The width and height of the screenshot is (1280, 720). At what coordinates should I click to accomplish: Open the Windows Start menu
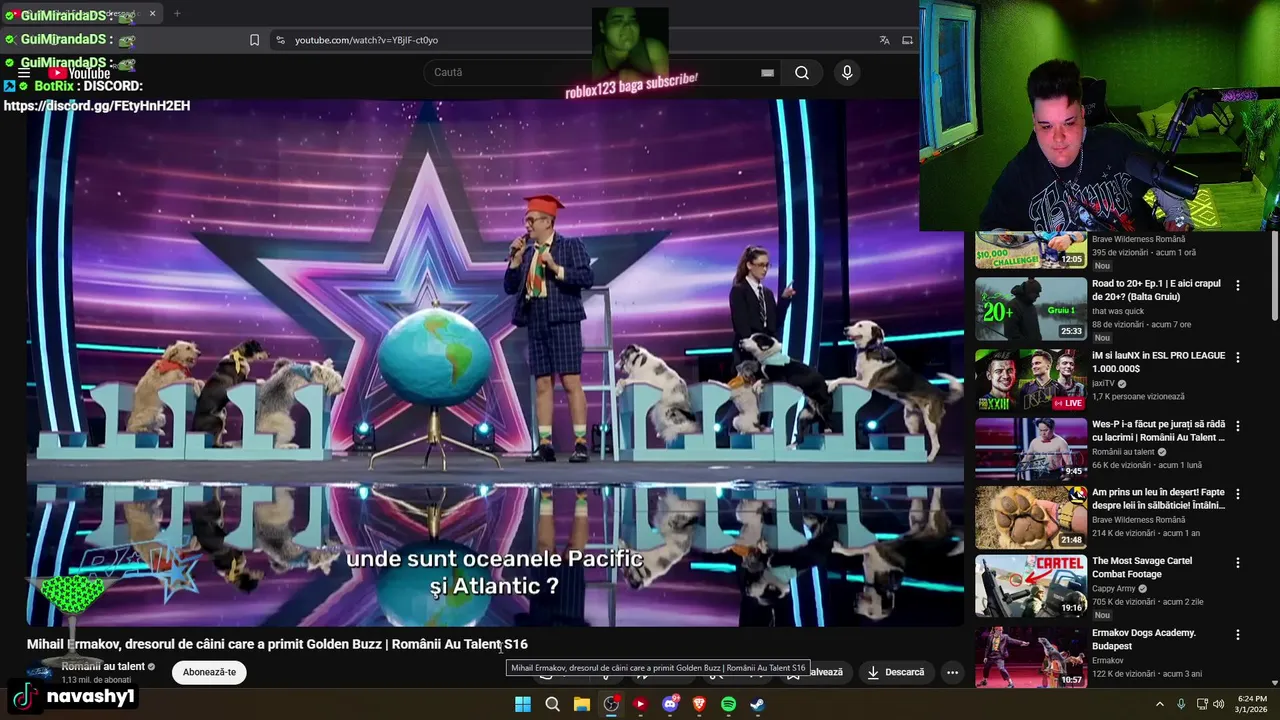(x=523, y=704)
